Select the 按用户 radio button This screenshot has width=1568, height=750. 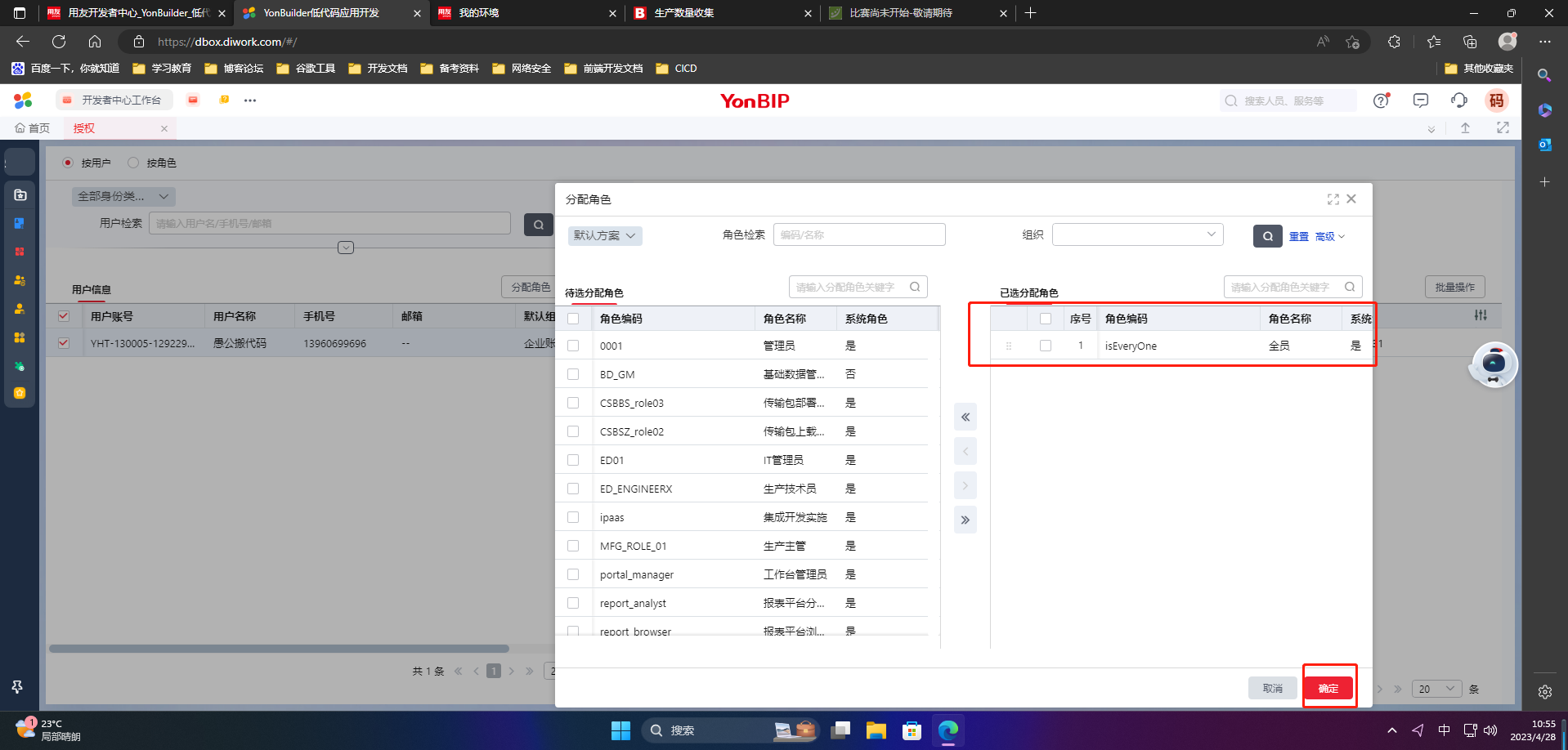coord(68,163)
